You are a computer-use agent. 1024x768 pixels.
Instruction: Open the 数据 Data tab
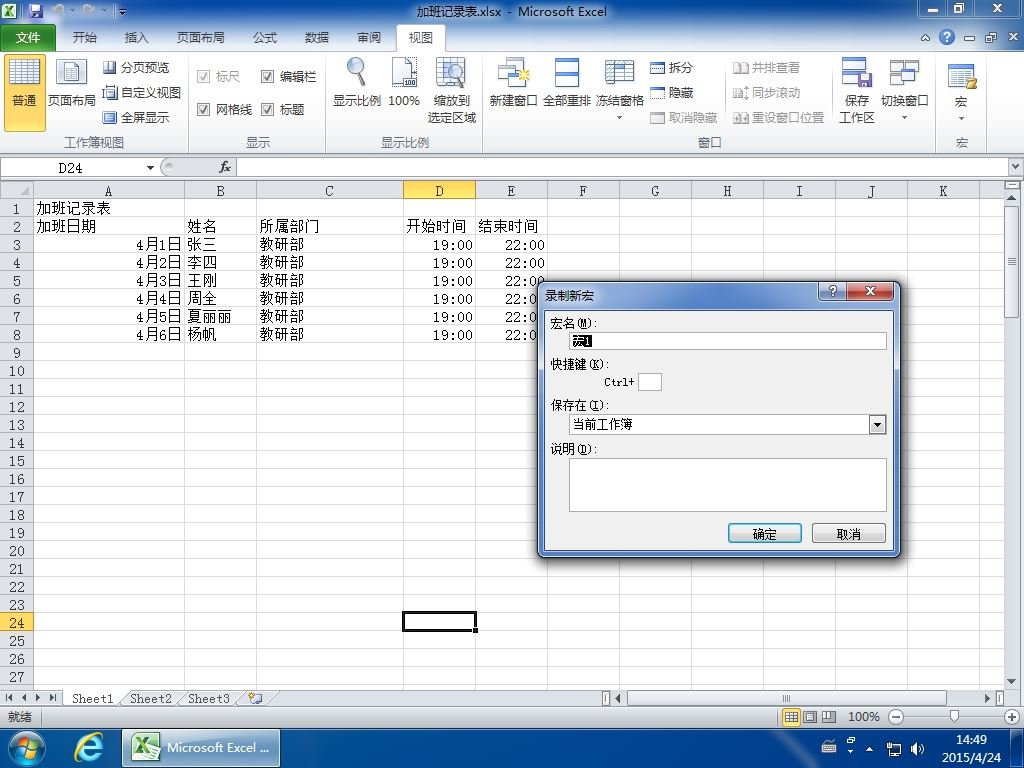(317, 37)
